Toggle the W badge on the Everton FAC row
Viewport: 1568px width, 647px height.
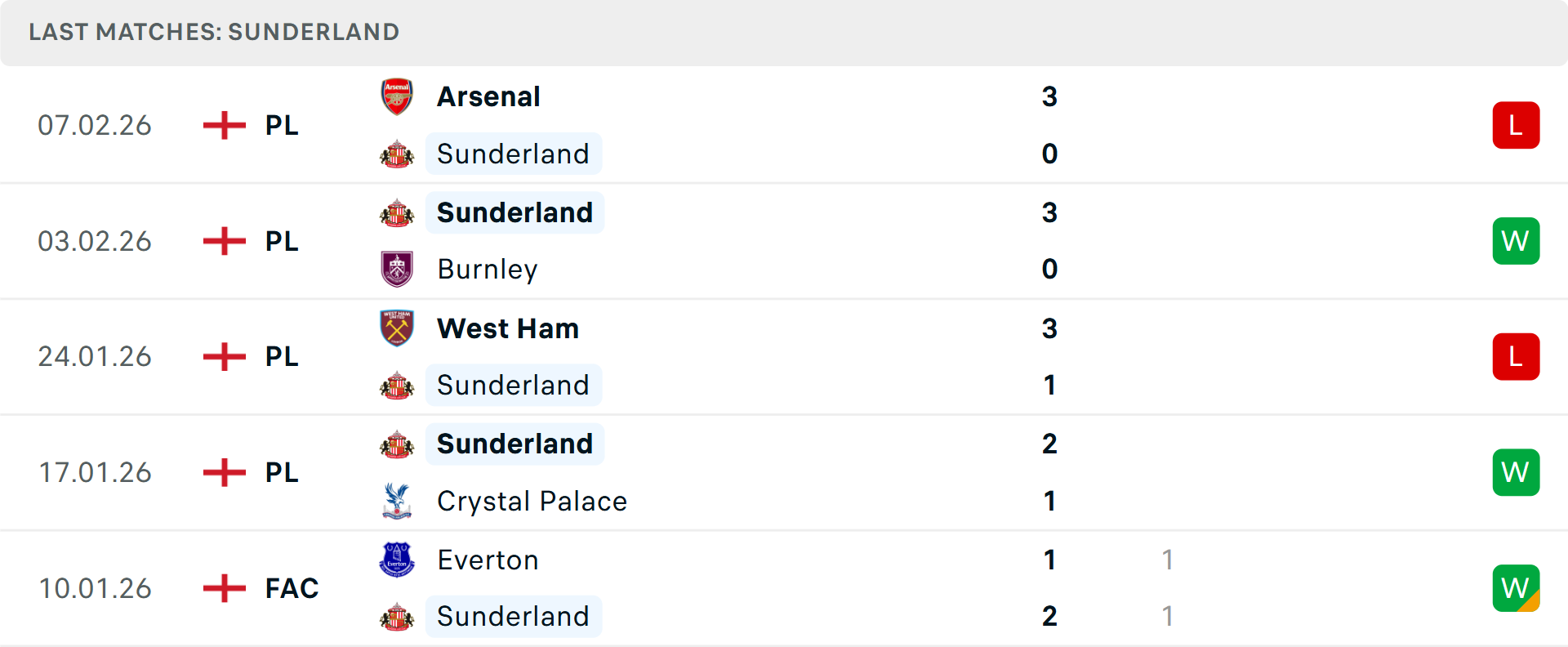coord(1516,587)
